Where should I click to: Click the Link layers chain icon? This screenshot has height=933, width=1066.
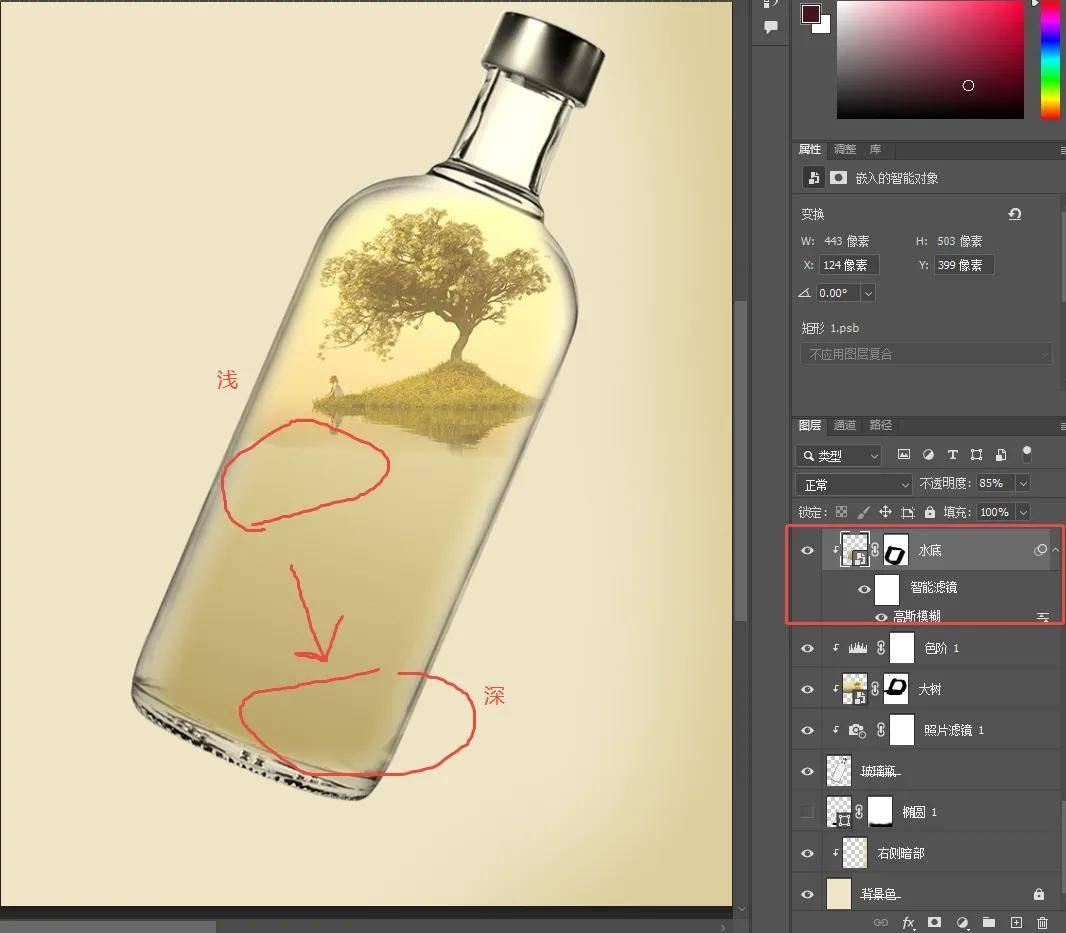883,922
